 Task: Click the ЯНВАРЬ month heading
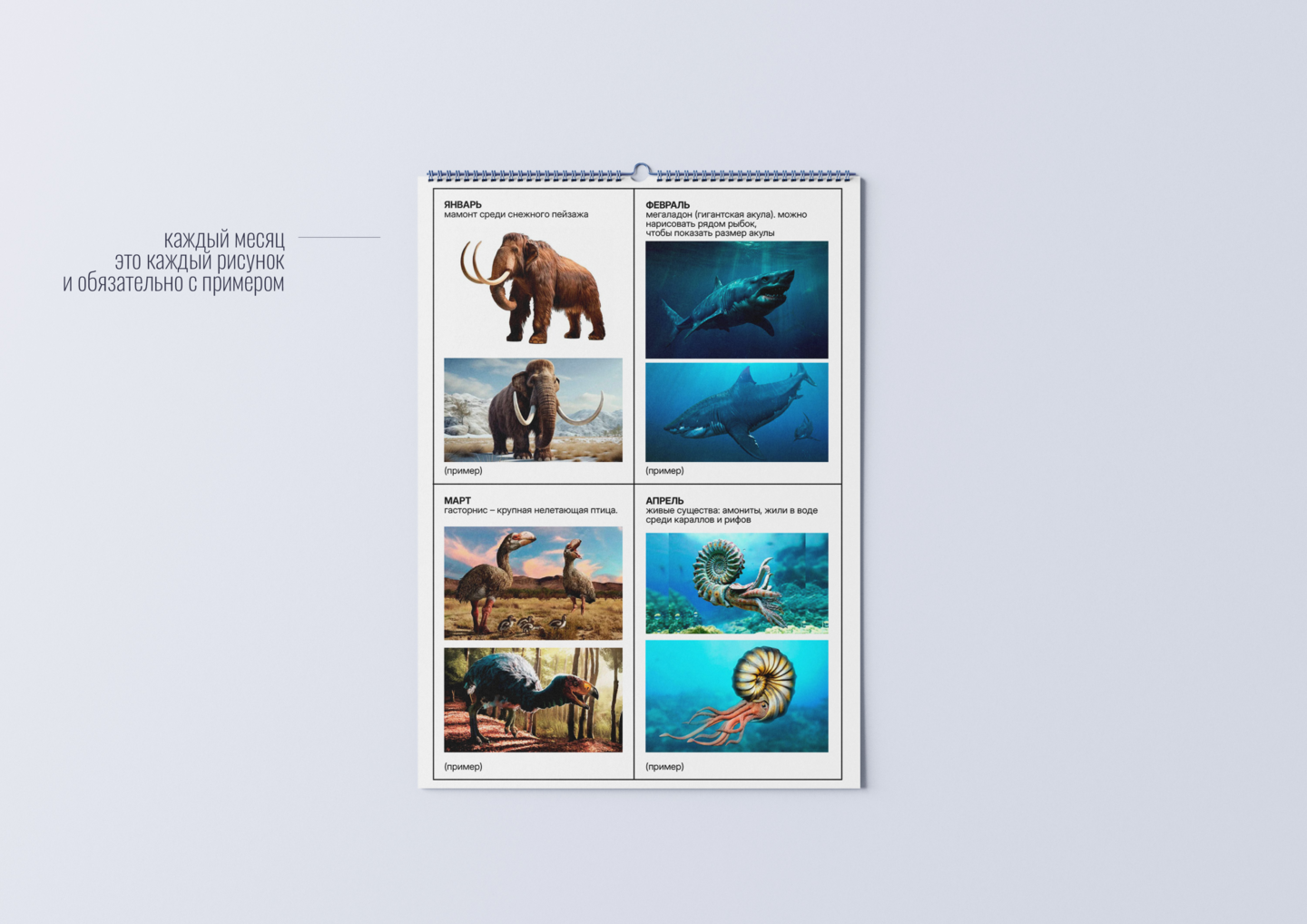coord(463,205)
